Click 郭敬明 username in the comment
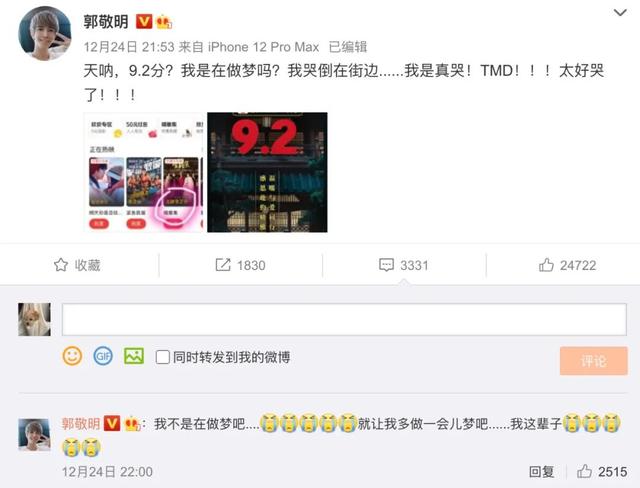Image resolution: width=640 pixels, height=488 pixels. pos(81,424)
